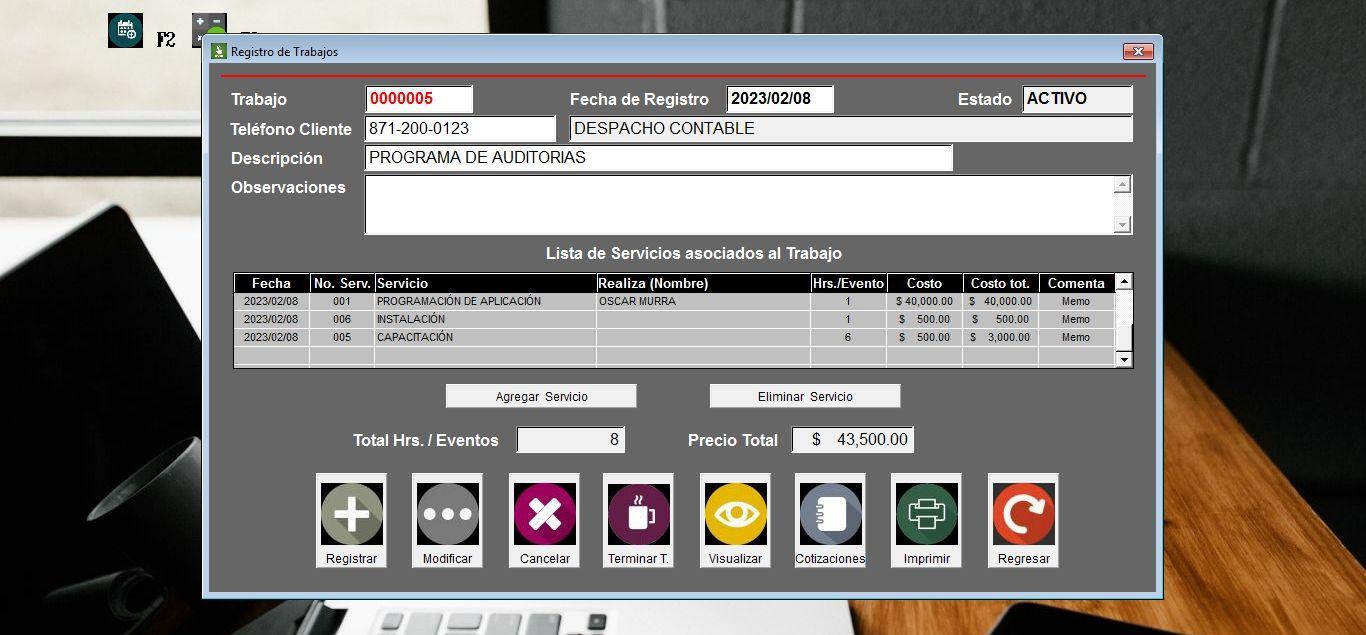The image size is (1366, 635).
Task: Click the No. Serv. column header
Action: (x=342, y=283)
